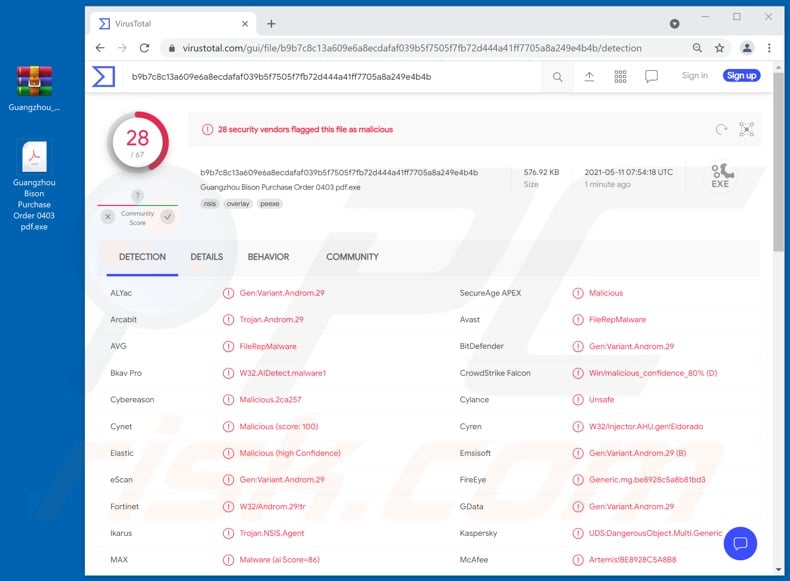
Task: Select the VirusTotal browser tab
Action: pos(174,24)
